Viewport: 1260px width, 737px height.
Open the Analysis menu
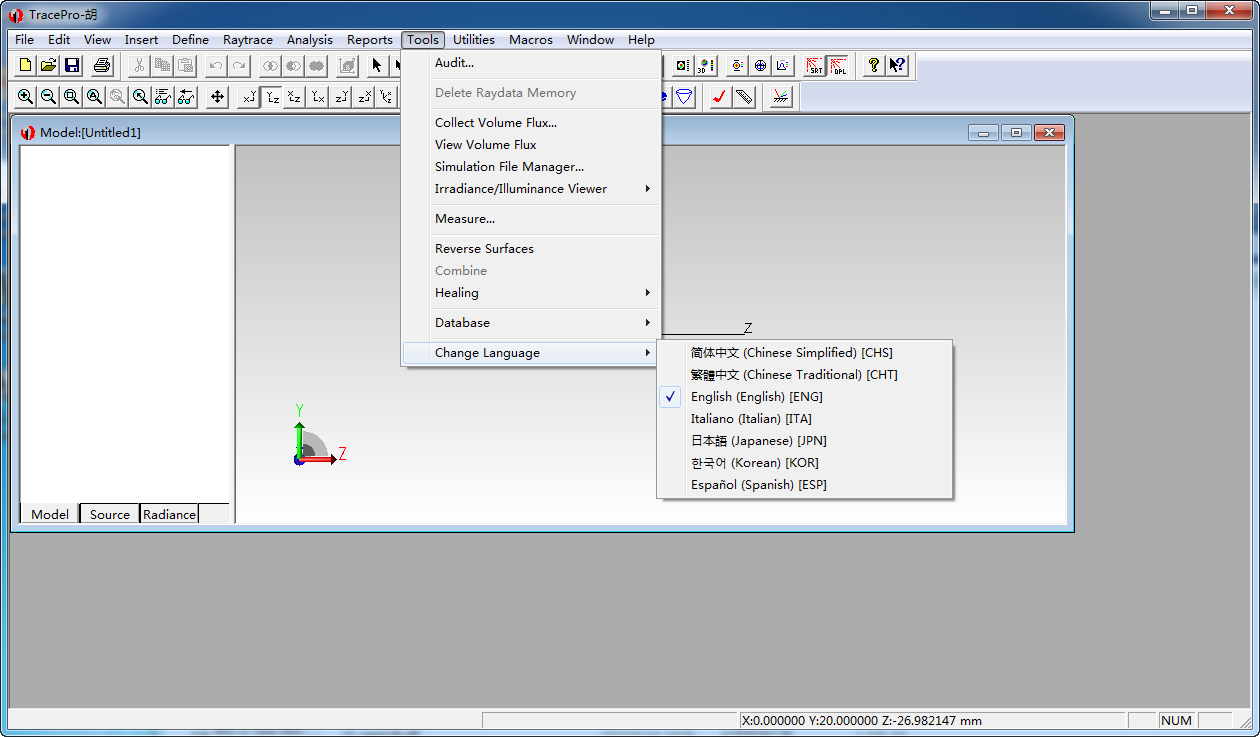(x=310, y=40)
